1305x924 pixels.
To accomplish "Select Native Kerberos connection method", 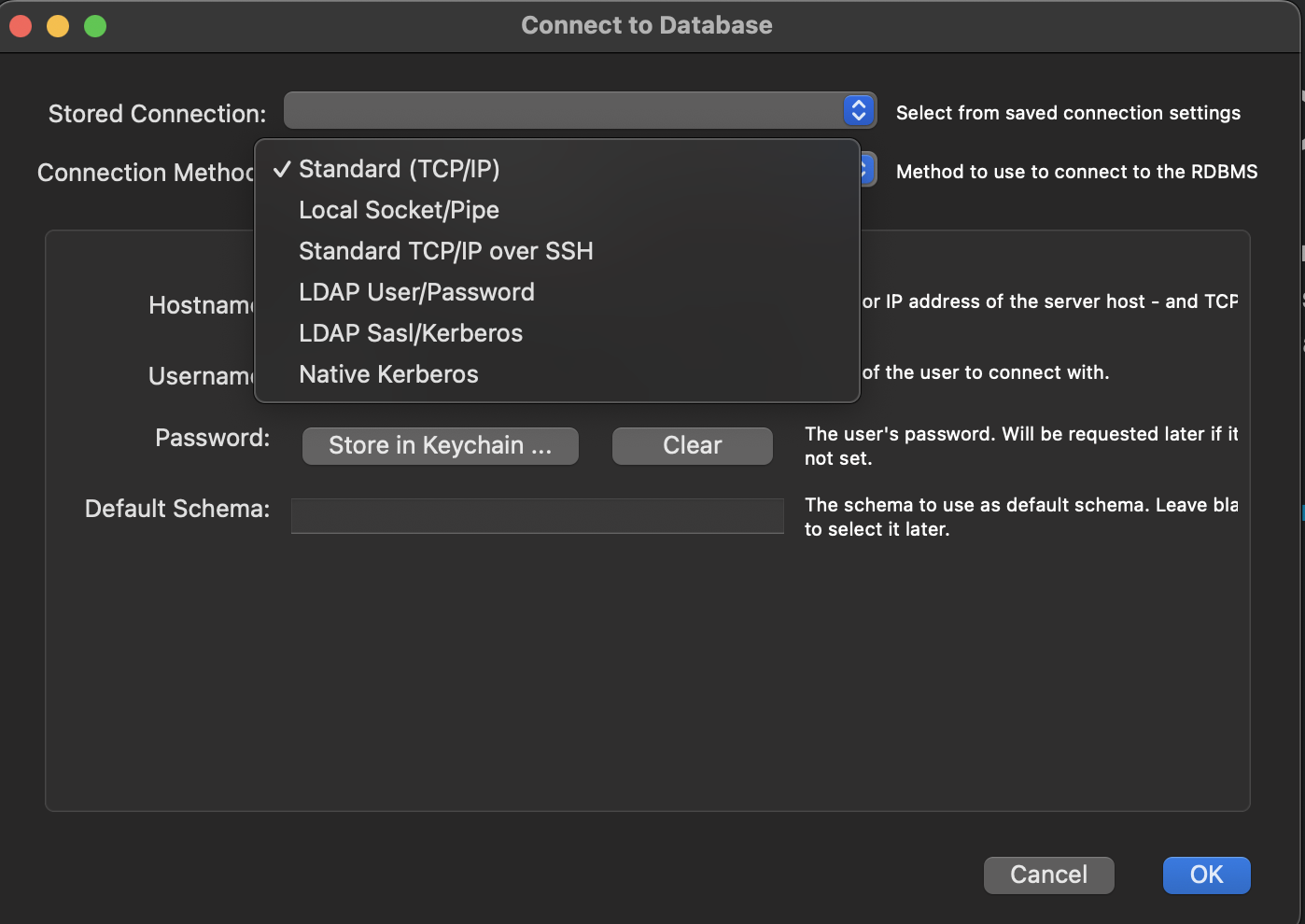I will (x=388, y=374).
